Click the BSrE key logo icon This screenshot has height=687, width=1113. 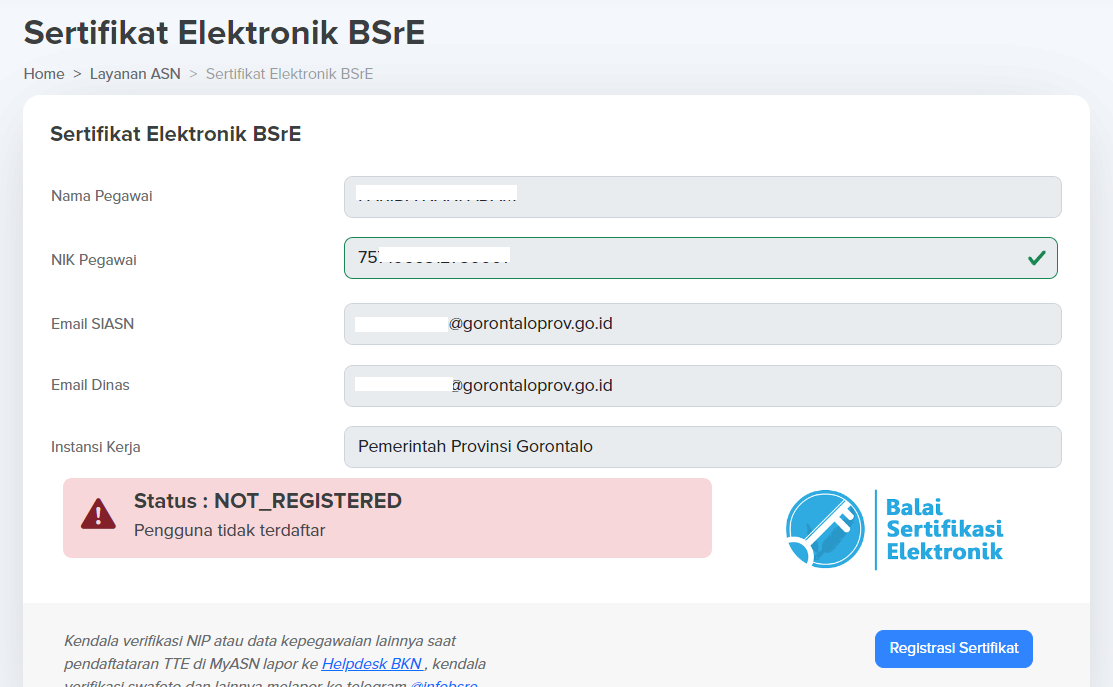tap(826, 529)
